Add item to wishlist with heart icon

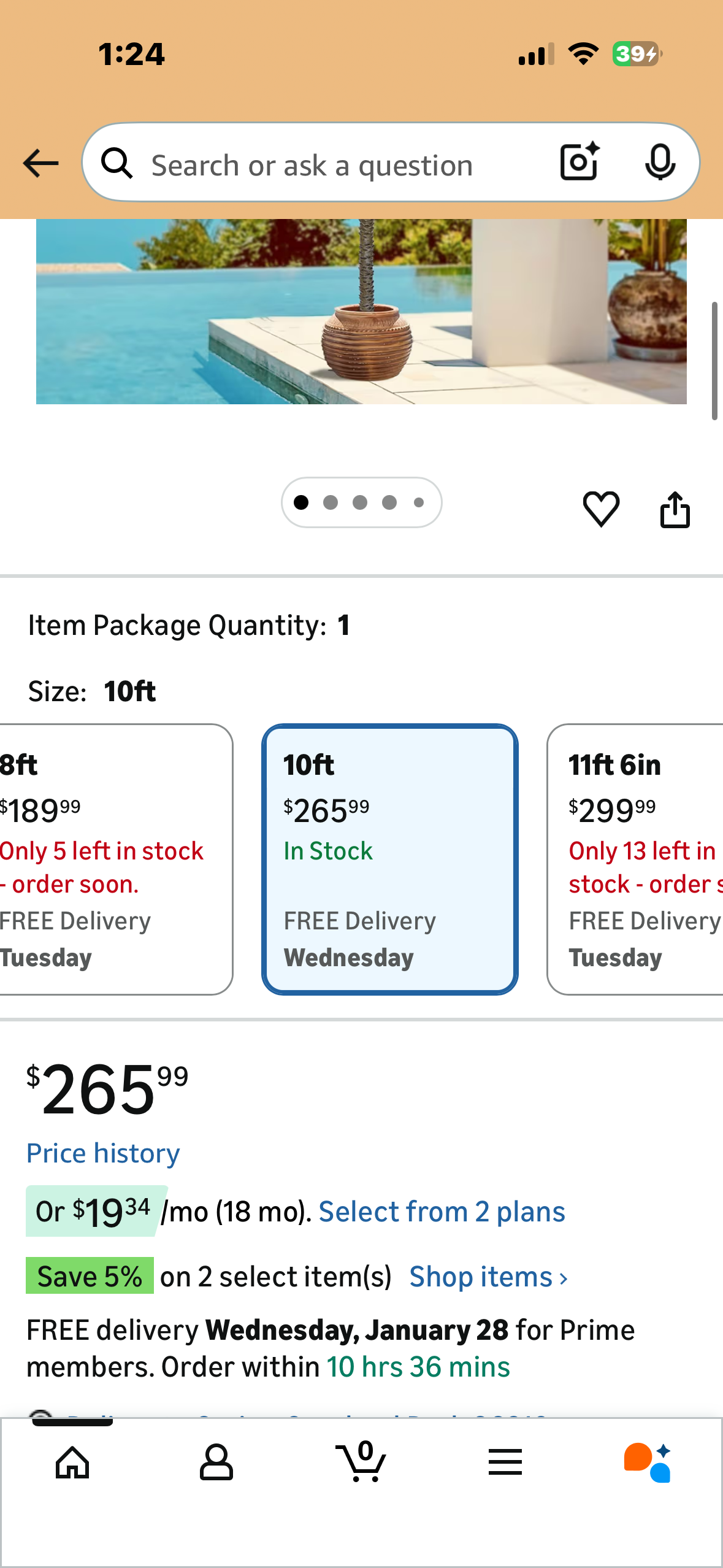tap(601, 509)
